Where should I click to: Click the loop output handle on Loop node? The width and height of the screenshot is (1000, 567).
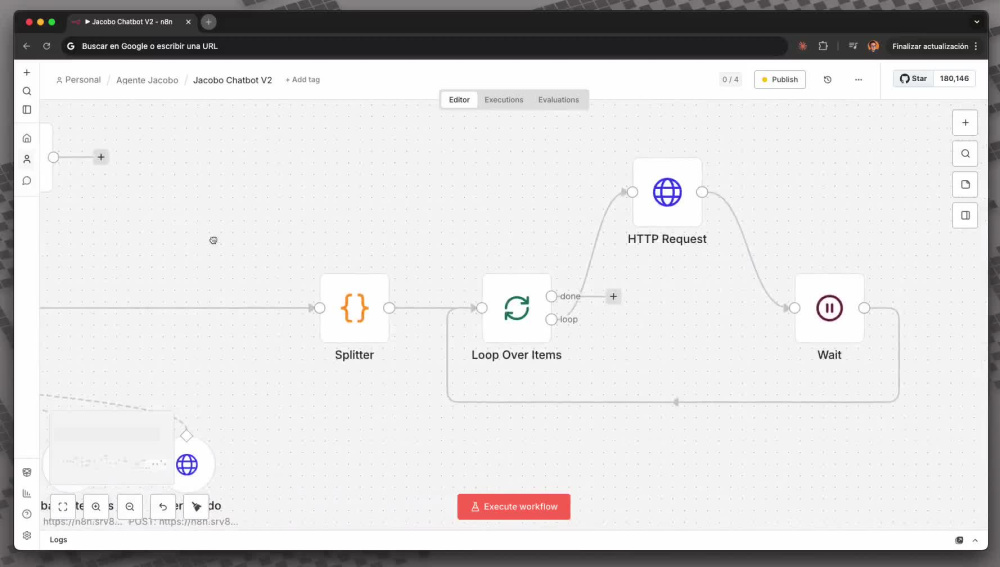pos(551,319)
